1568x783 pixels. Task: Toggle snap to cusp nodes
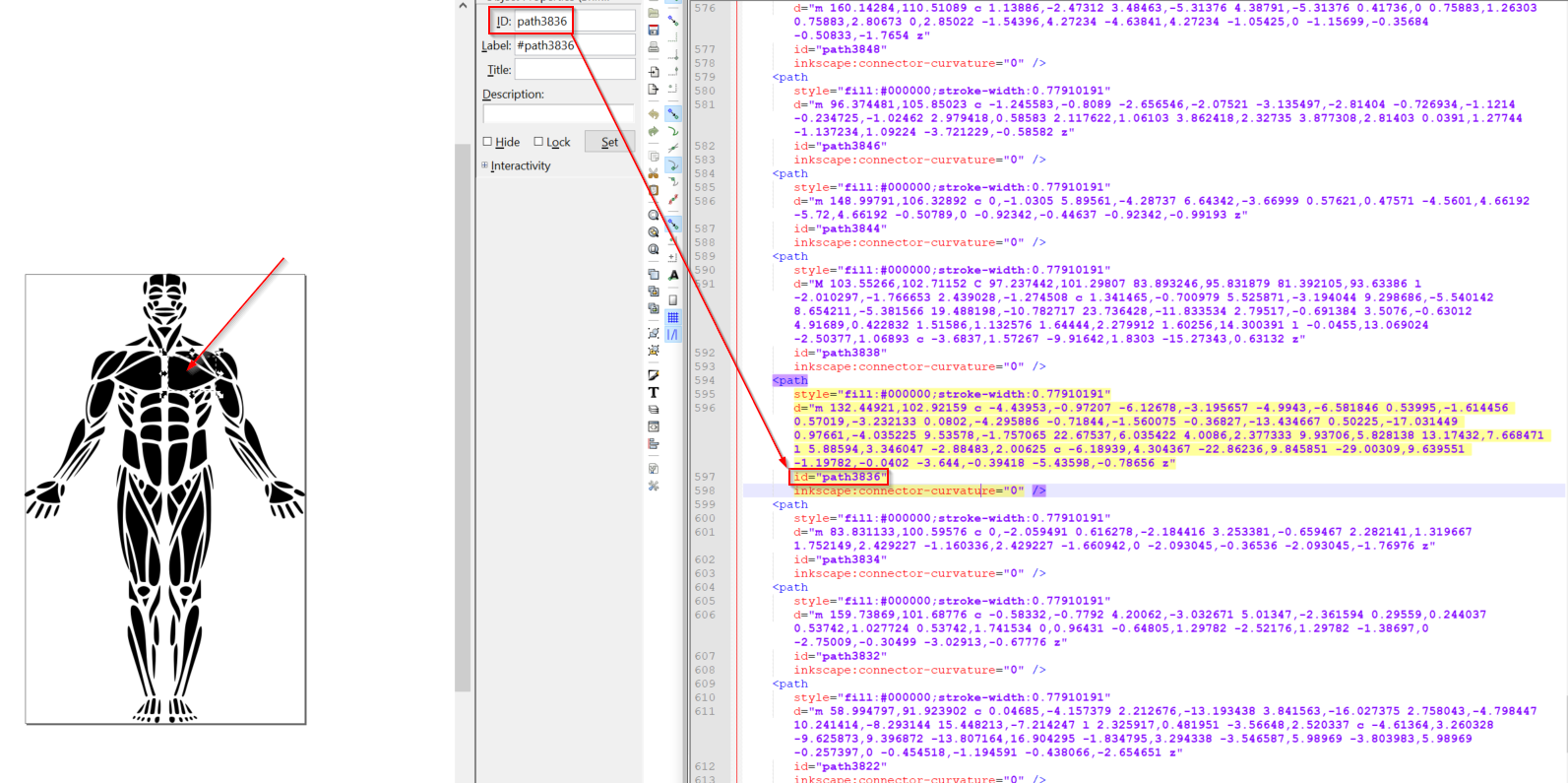click(x=673, y=165)
